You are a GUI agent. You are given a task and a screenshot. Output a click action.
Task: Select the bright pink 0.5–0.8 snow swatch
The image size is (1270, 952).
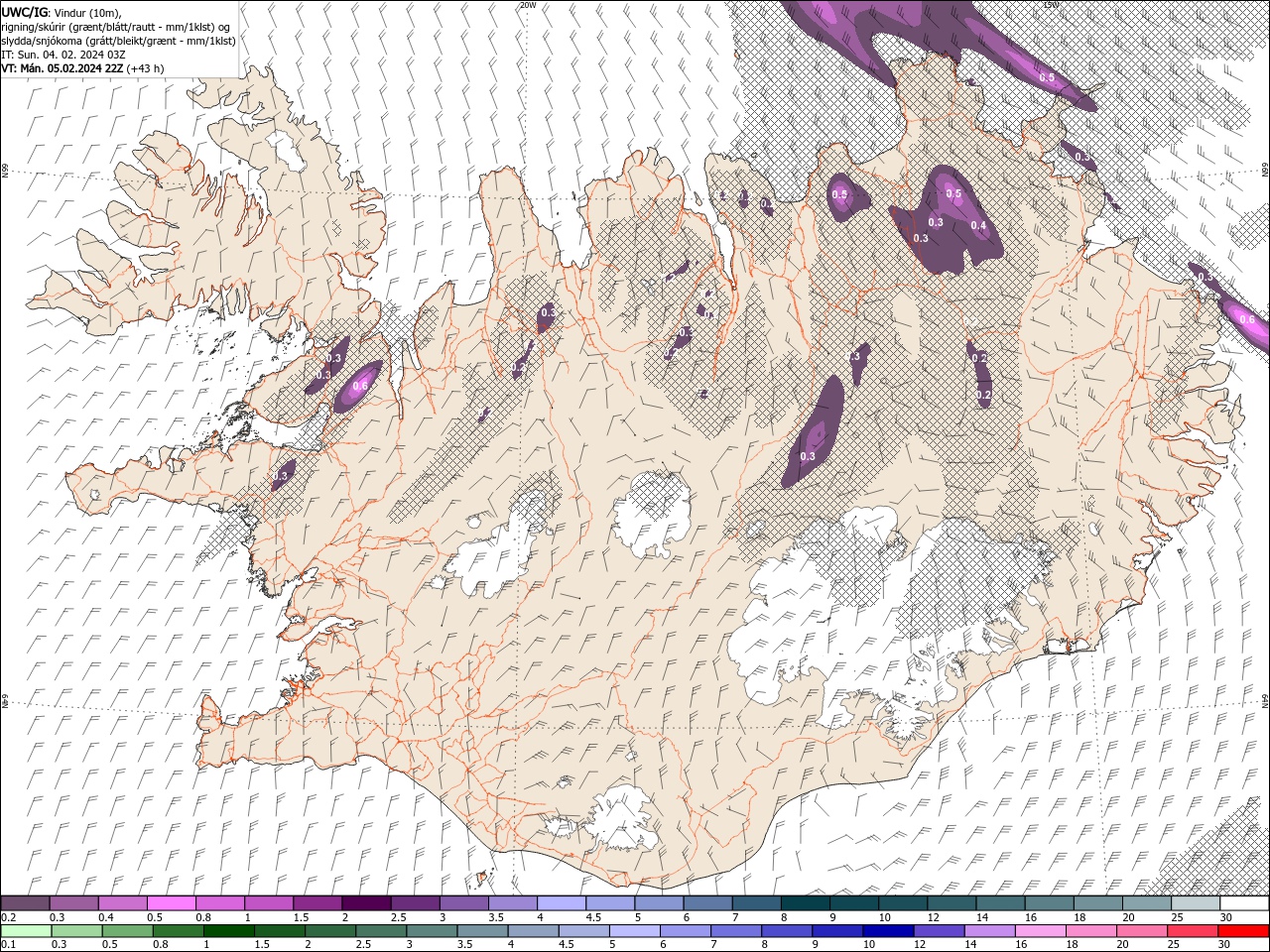(x=171, y=903)
